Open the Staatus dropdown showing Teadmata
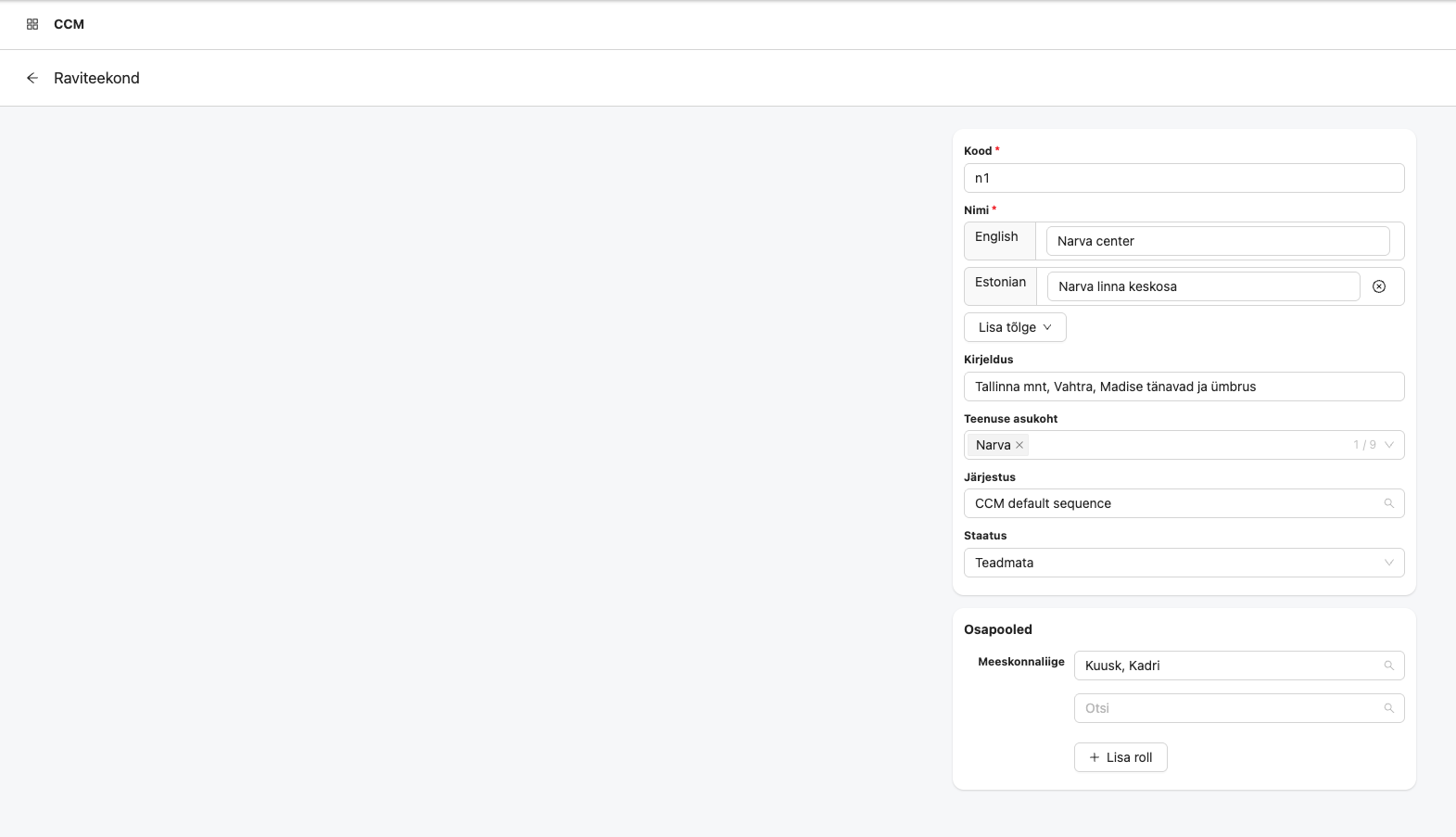Screen dimensions: 1456x837 (1184, 563)
